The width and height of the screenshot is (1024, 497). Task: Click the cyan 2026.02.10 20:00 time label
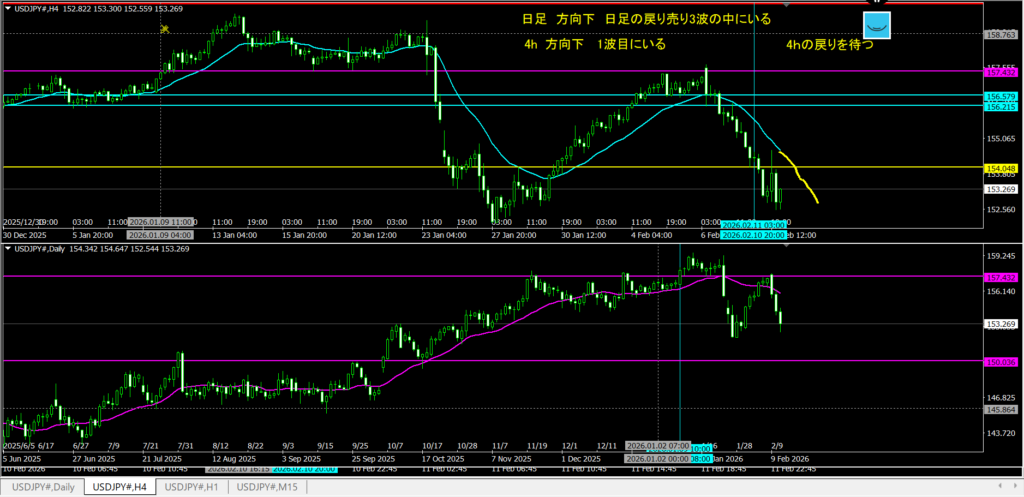tap(752, 234)
